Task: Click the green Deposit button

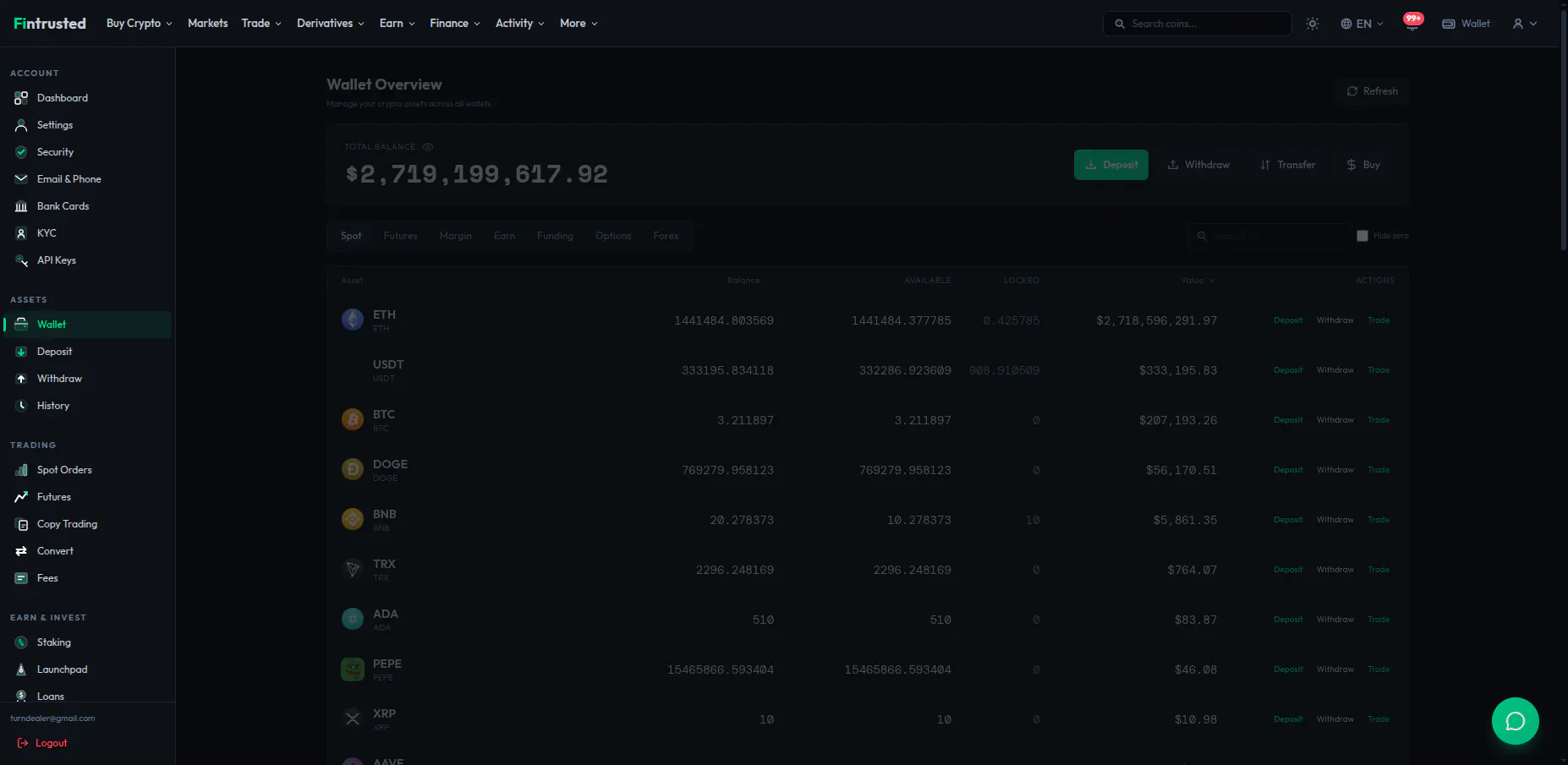Action: click(x=1111, y=165)
